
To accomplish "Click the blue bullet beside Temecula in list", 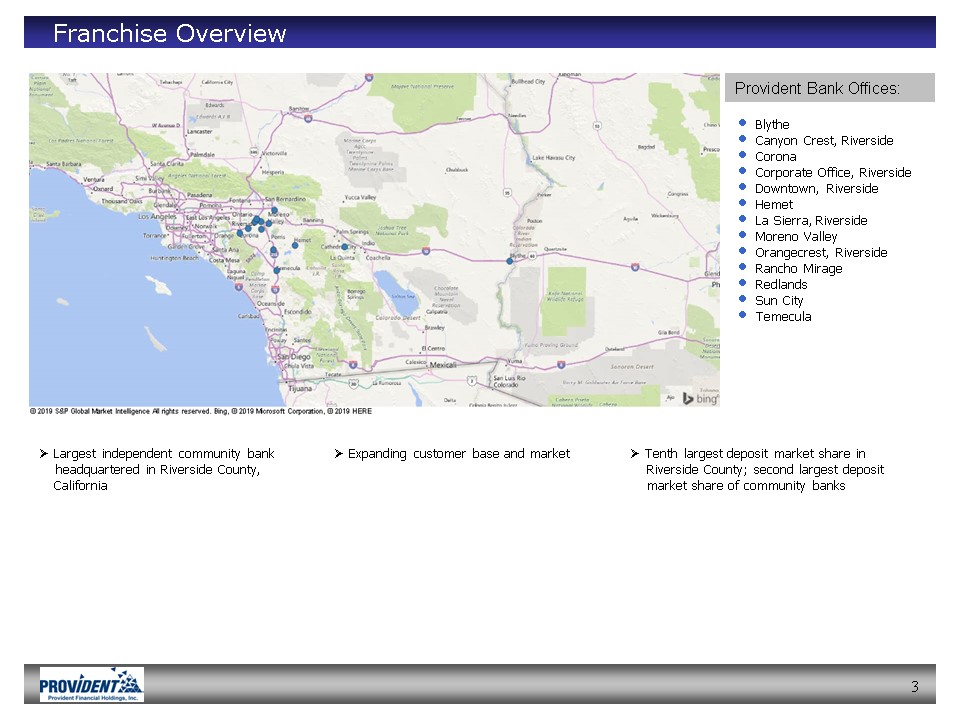I will point(742,316).
